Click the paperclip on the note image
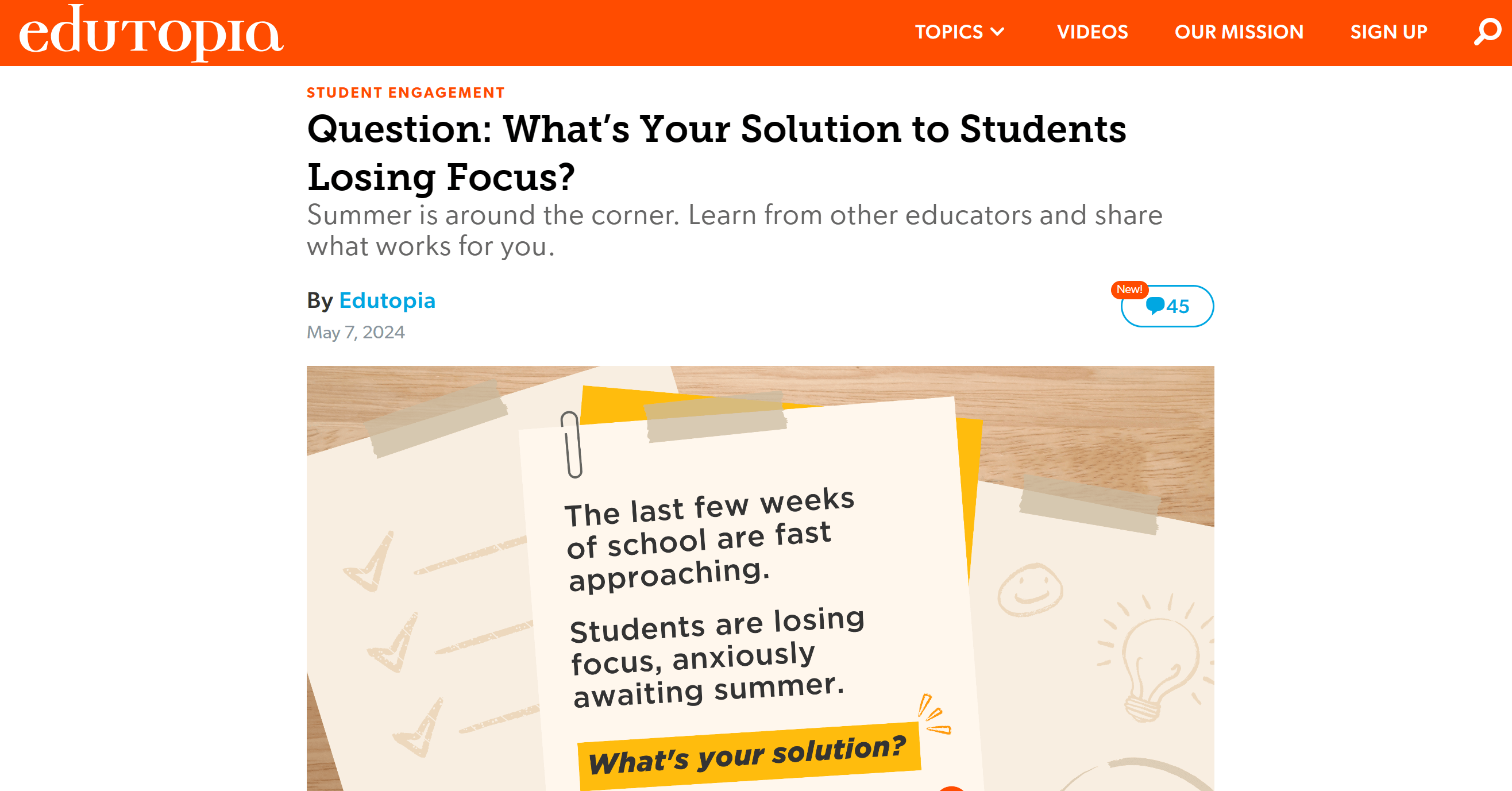1512x791 pixels. click(x=571, y=444)
